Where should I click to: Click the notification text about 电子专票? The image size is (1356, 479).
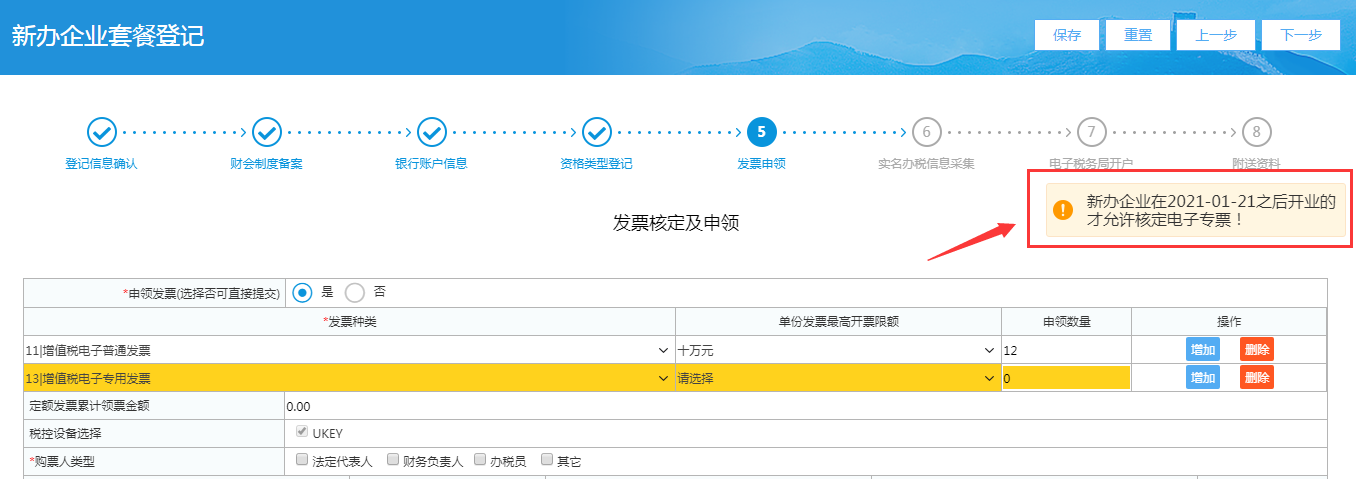click(x=1211, y=210)
